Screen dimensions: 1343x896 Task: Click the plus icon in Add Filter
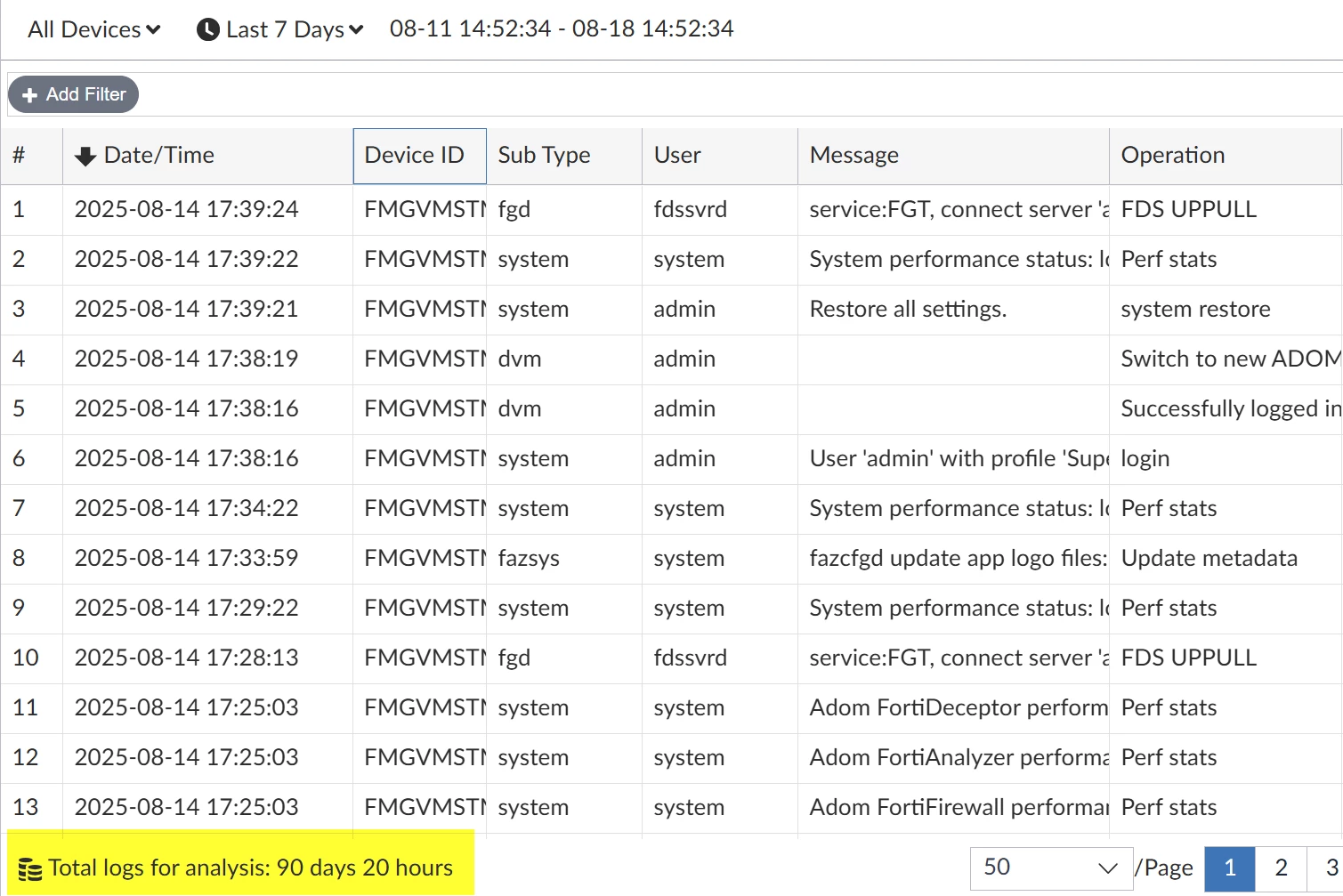point(29,95)
